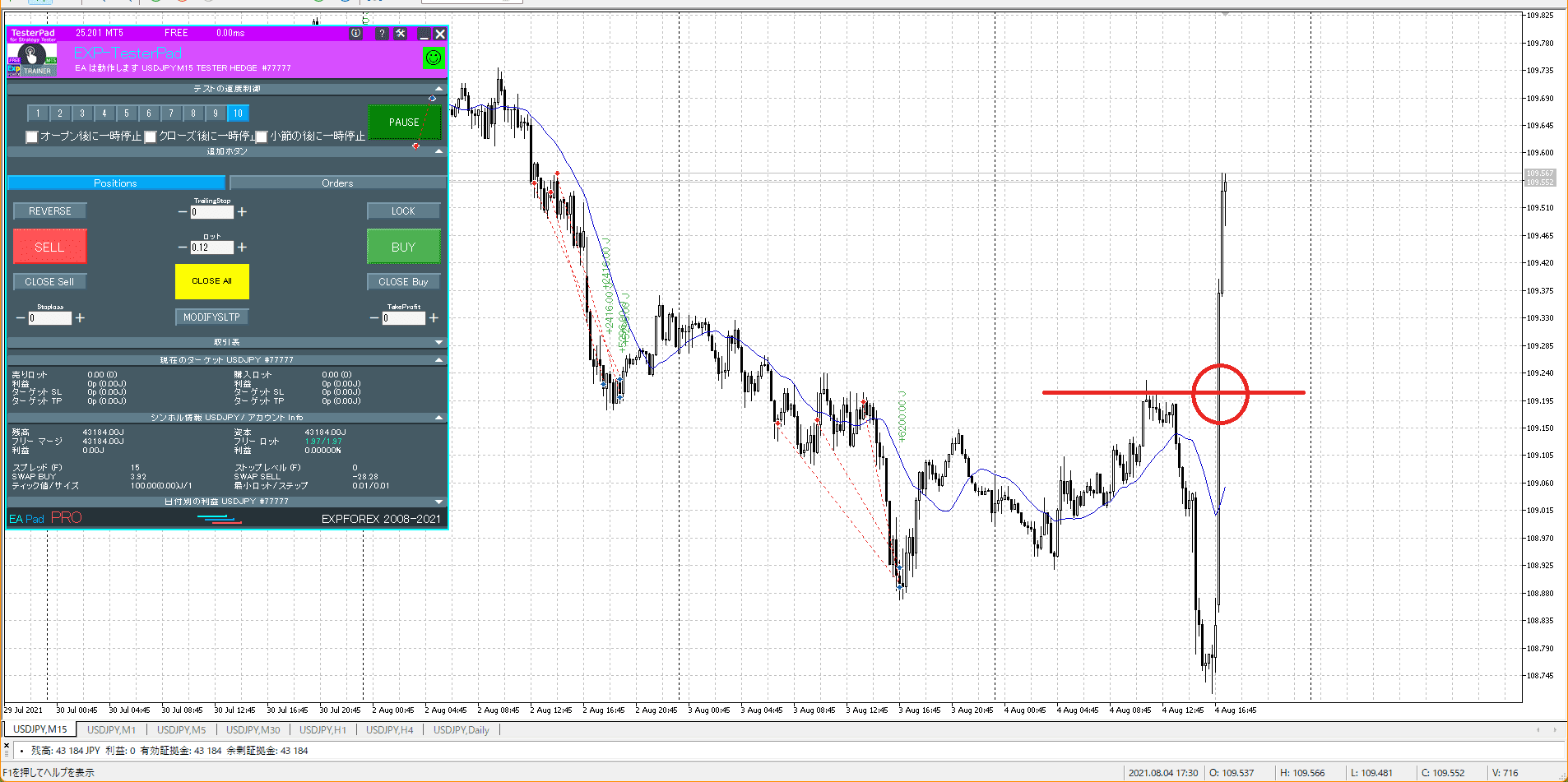Screen dimensions: 1568x782
Task: Set test speed to level 5
Action: 127,113
